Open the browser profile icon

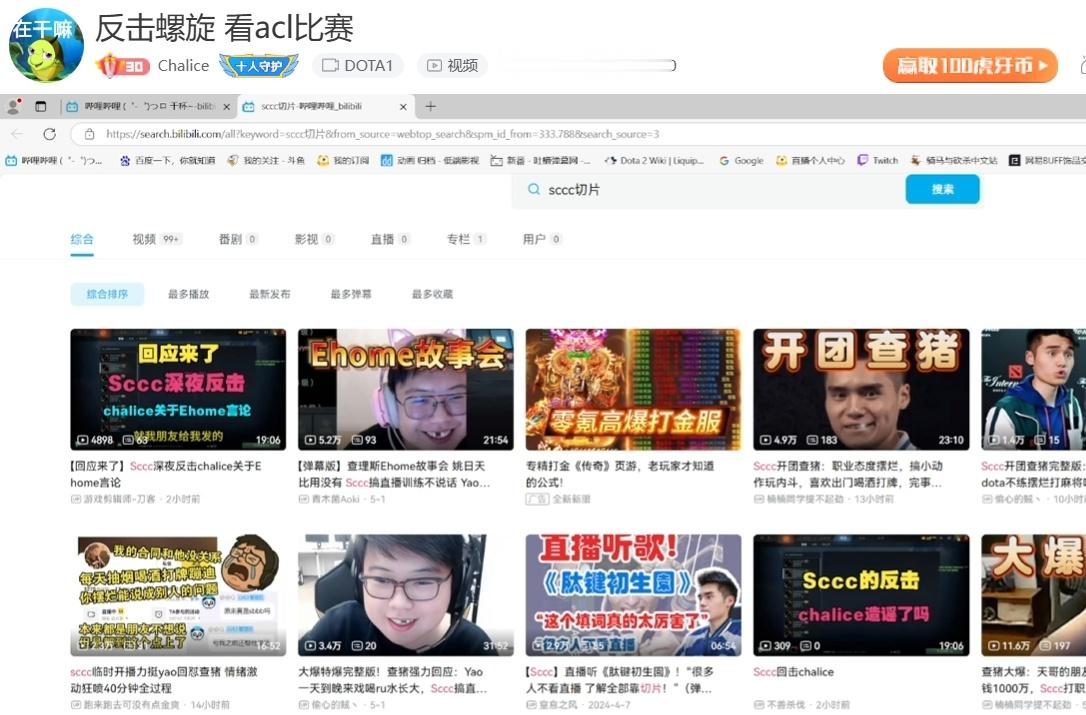tap(13, 106)
